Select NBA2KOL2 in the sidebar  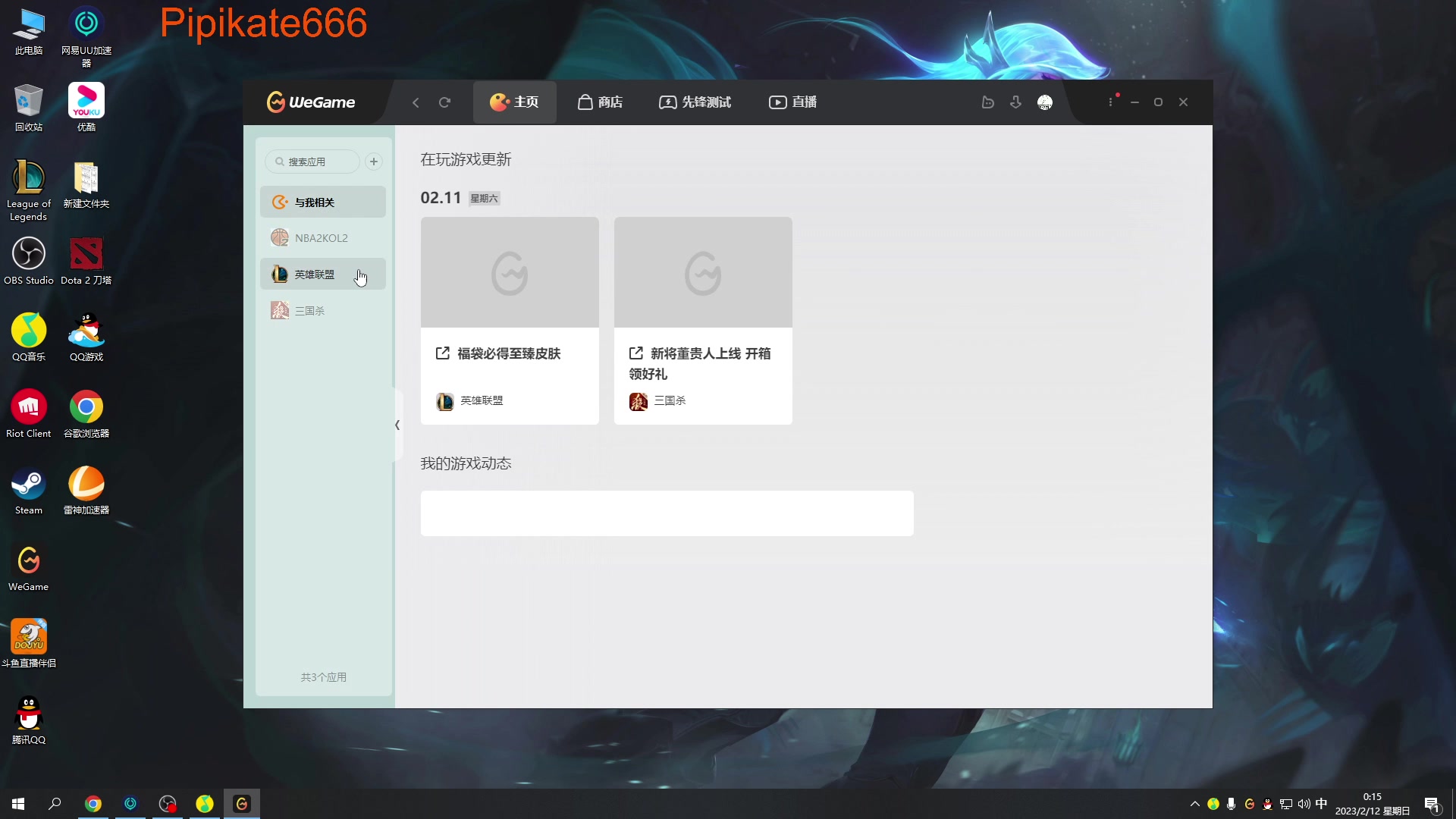coord(323,238)
